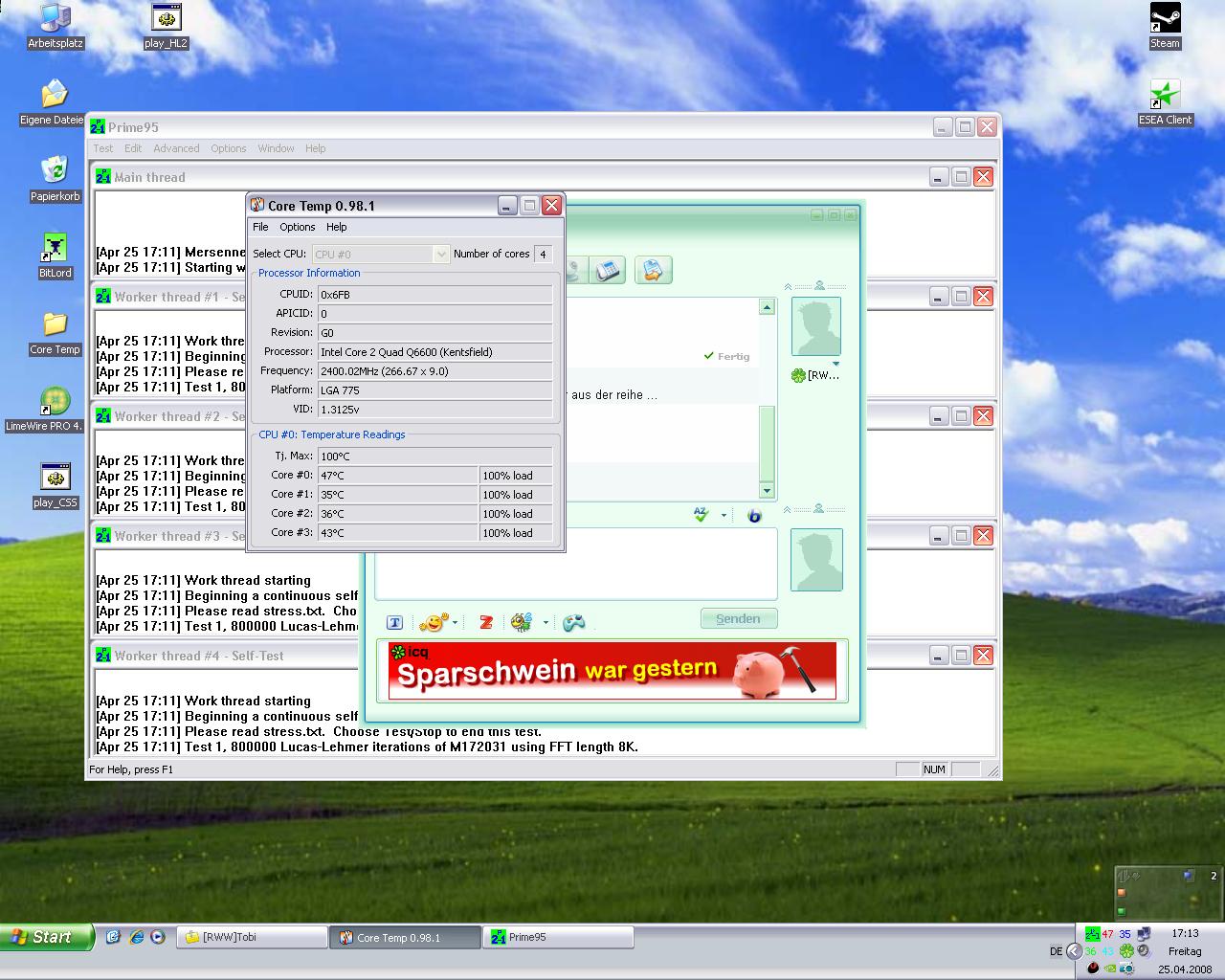Expand hidden tray icons arrow
The height and width of the screenshot is (980, 1225).
[x=1074, y=950]
